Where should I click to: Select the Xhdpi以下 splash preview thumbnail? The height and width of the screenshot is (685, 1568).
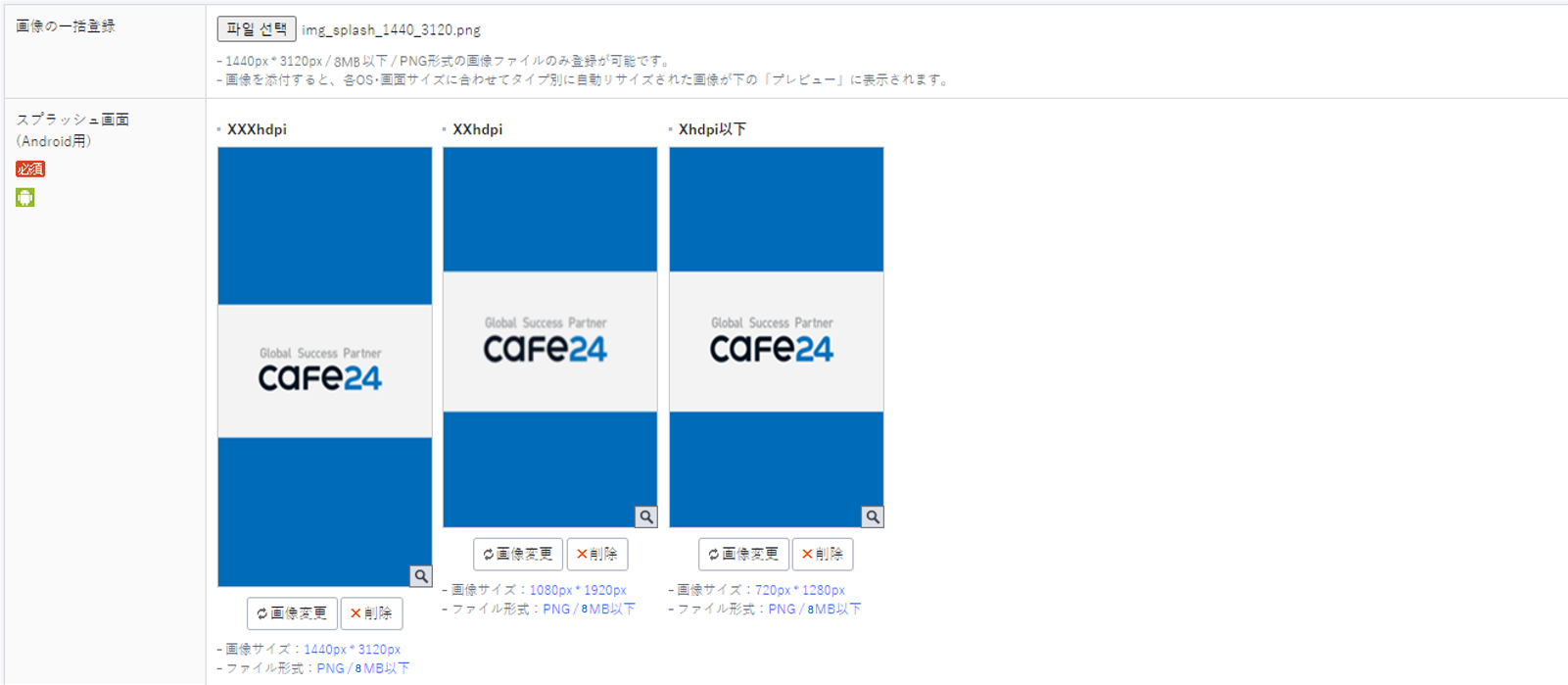tap(777, 337)
